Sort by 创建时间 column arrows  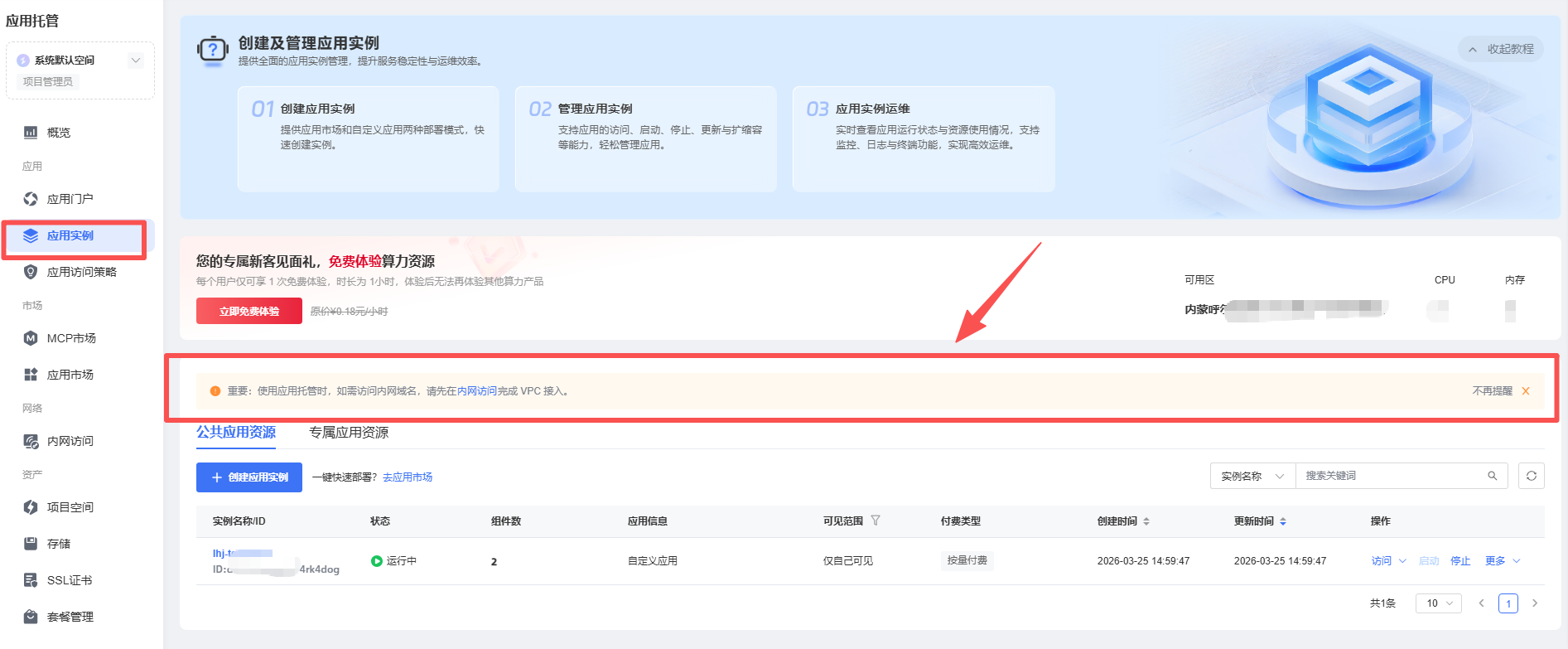tap(1146, 521)
